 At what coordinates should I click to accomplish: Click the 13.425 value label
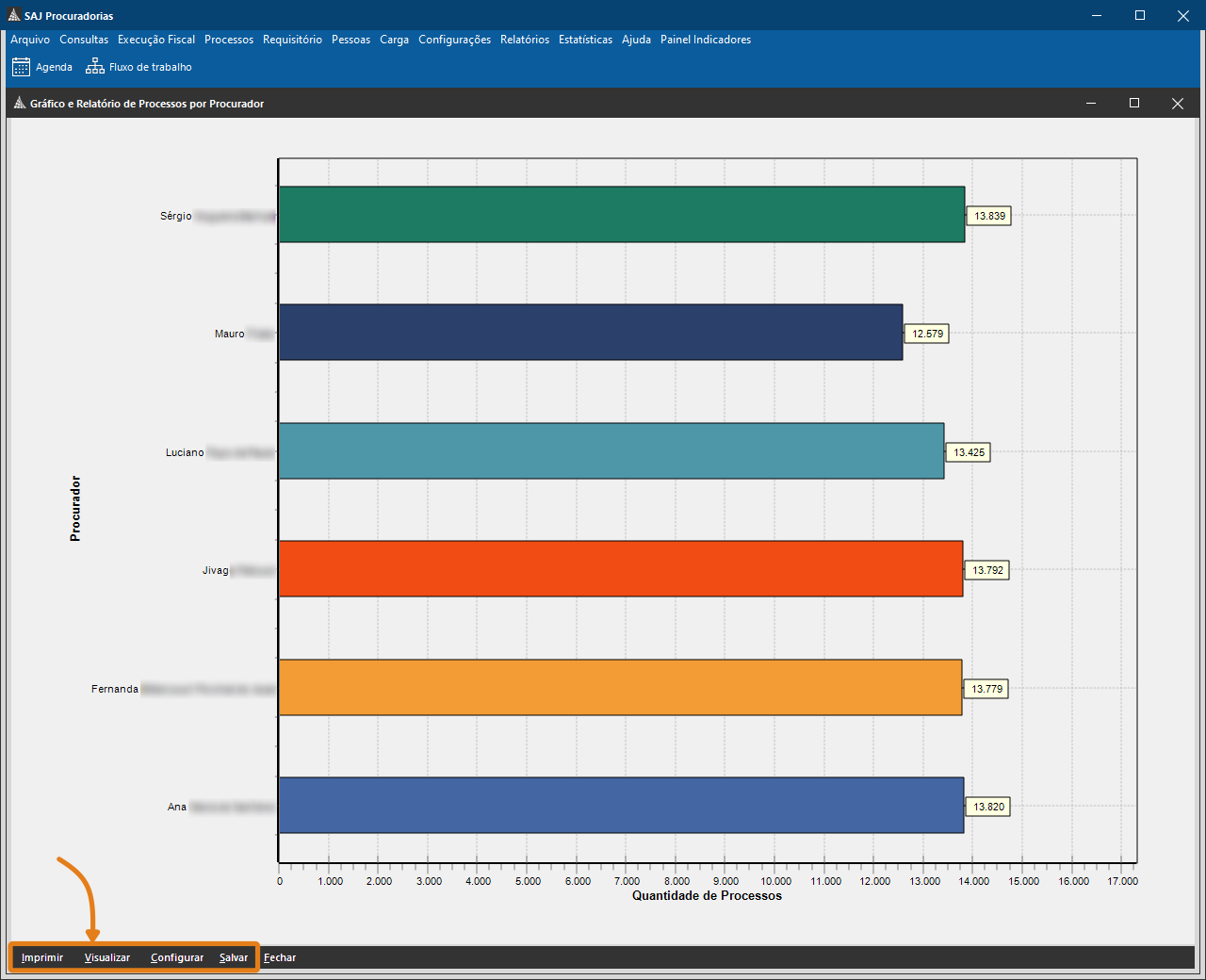pyautogui.click(x=969, y=452)
